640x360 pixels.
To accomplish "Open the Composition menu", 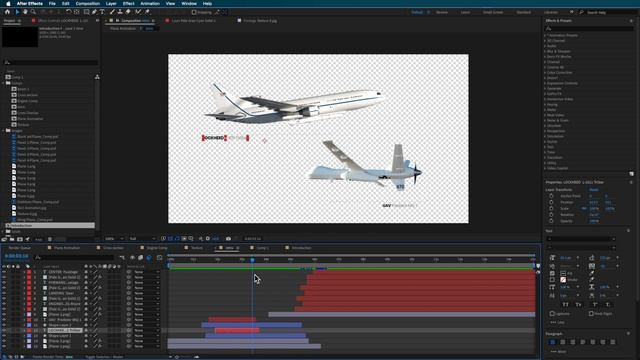I will click(x=87, y=3).
